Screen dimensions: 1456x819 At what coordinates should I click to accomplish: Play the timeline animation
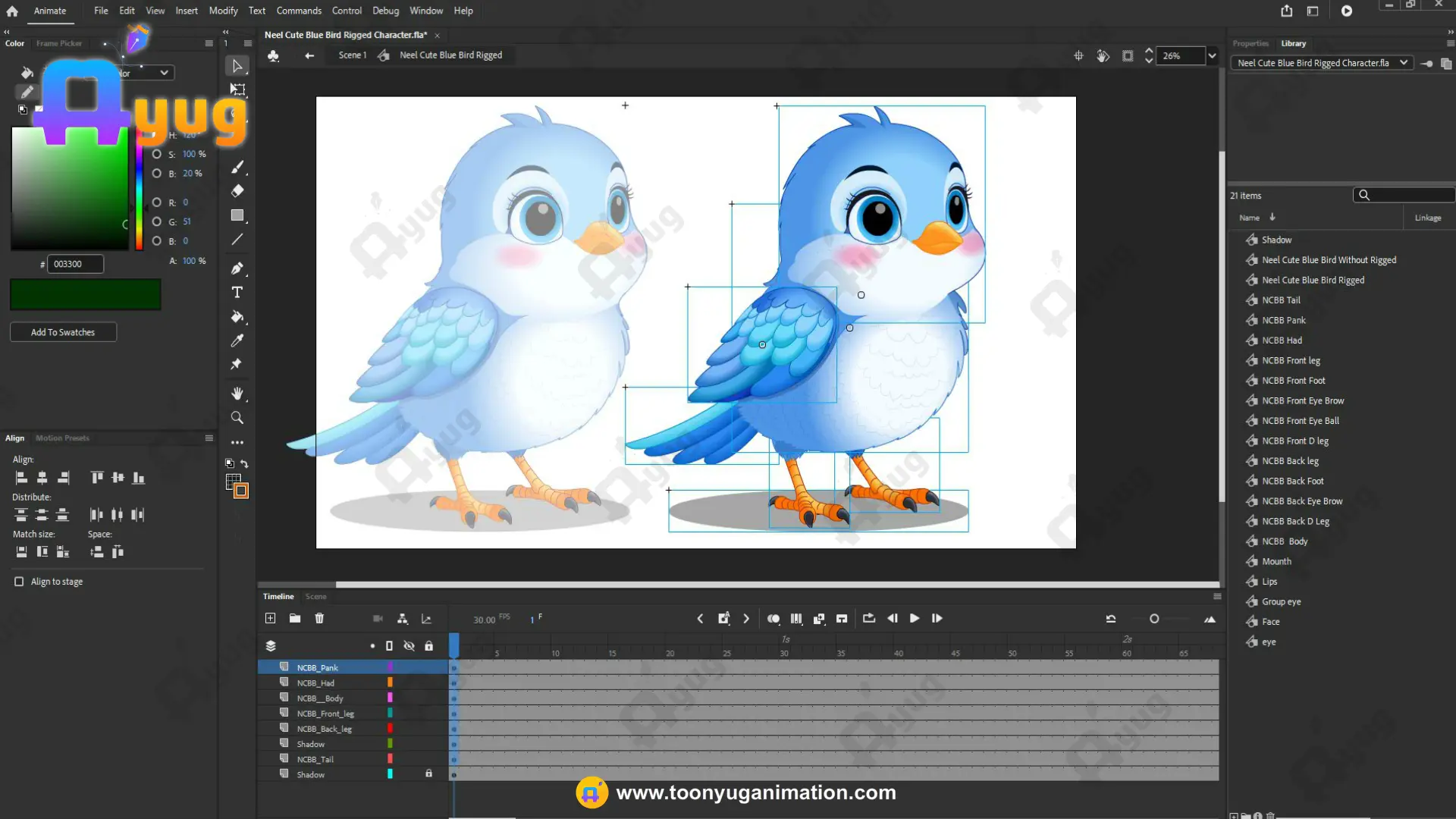[915, 619]
